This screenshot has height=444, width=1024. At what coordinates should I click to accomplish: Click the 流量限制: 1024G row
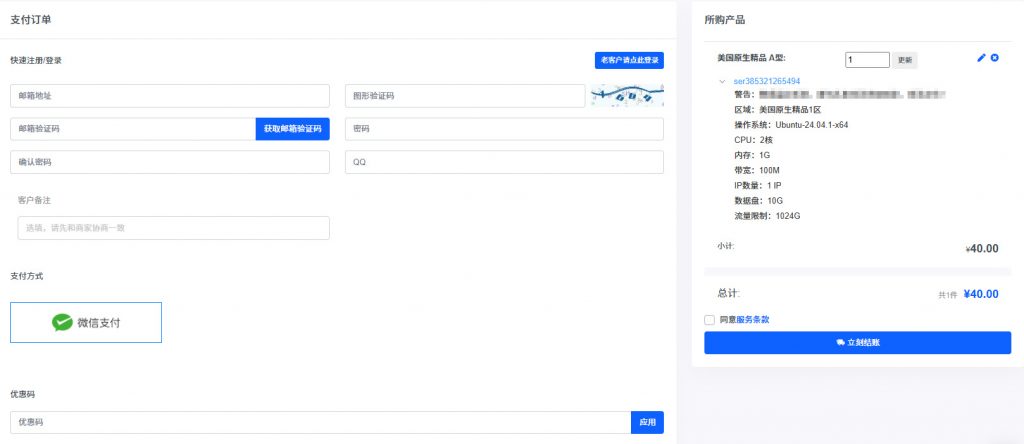coord(767,215)
